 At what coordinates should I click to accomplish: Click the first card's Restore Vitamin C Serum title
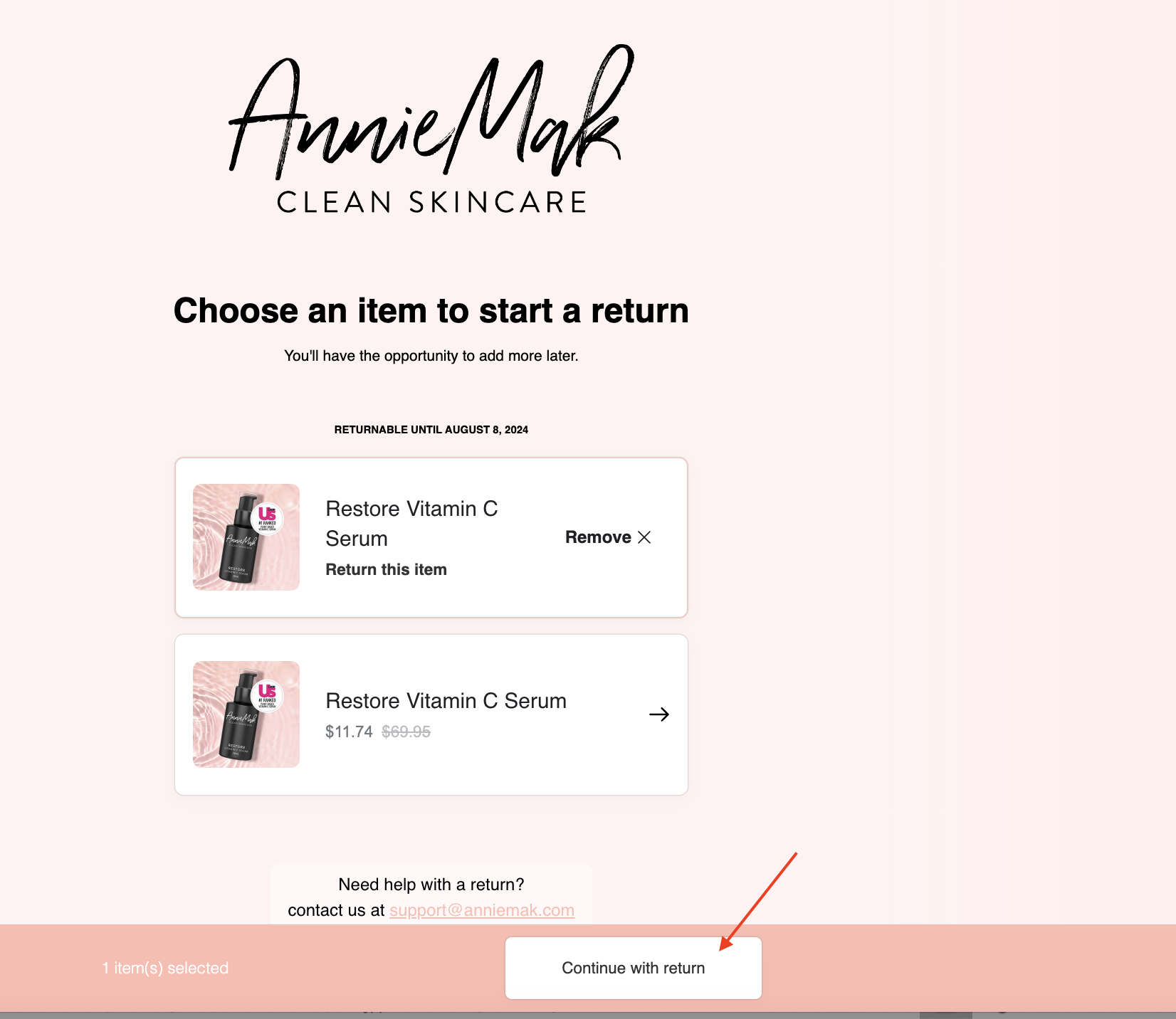[x=411, y=524]
